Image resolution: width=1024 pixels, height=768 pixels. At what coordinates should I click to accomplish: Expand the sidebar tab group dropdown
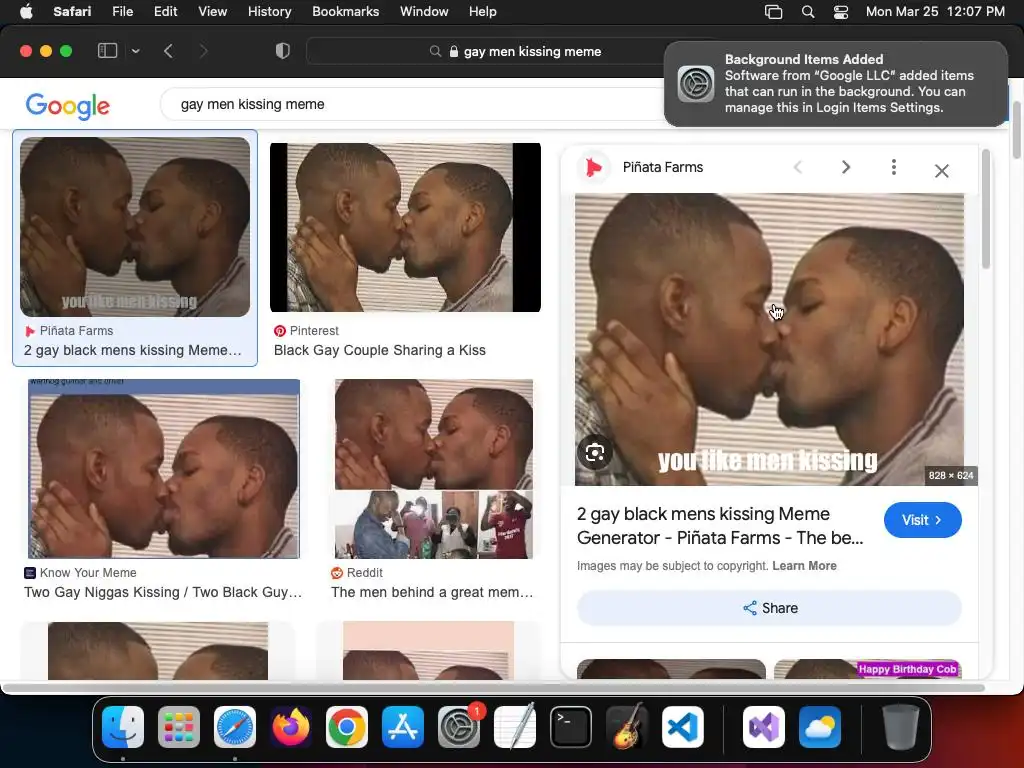tap(135, 51)
